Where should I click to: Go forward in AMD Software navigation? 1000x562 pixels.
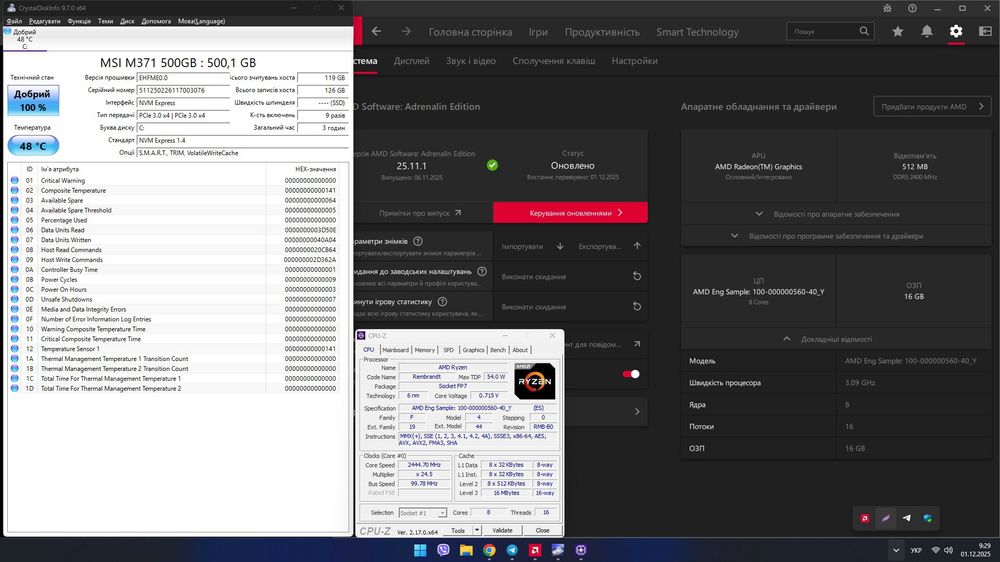pos(406,31)
